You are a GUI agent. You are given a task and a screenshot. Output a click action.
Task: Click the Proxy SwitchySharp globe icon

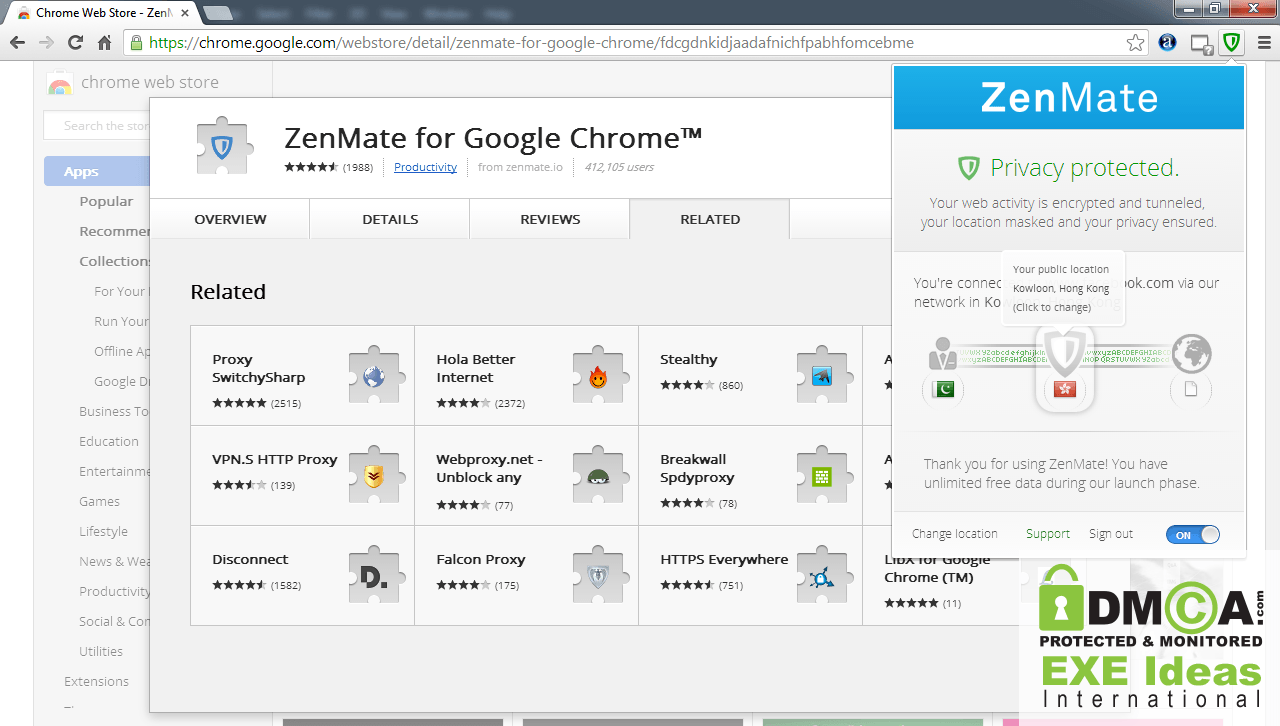(373, 377)
